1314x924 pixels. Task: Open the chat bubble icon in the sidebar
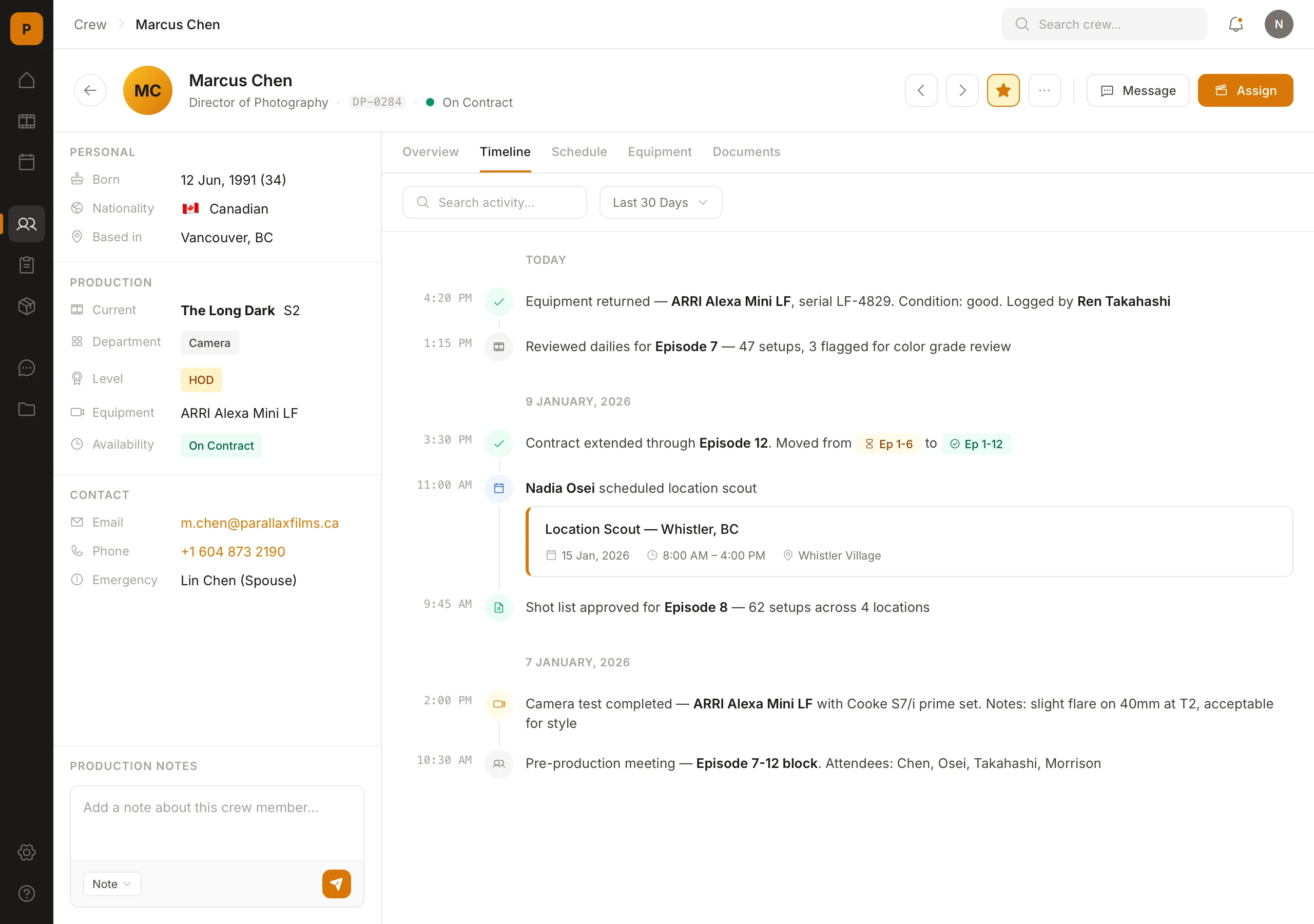(x=26, y=368)
